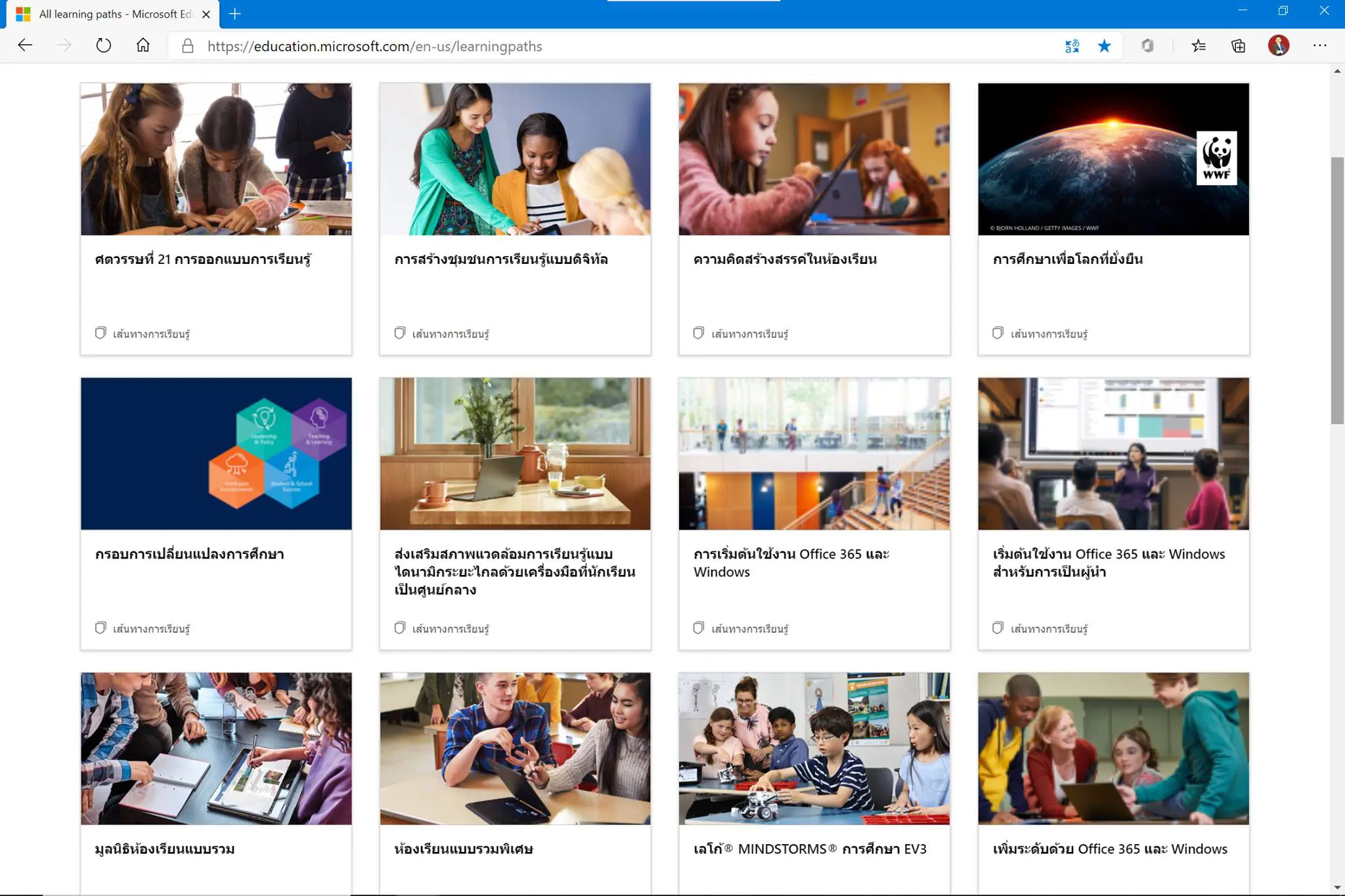Close the All learning paths tab
Screen dimensions: 1345x896
206,14
